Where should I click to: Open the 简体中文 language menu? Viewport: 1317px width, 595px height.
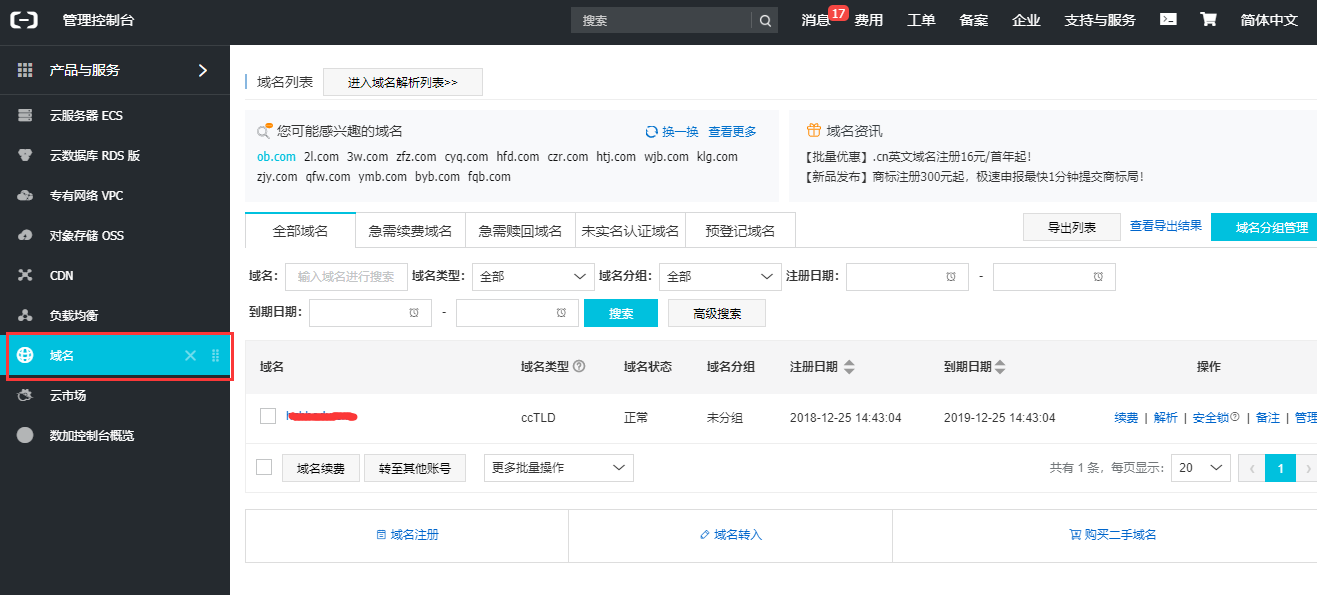click(1269, 20)
